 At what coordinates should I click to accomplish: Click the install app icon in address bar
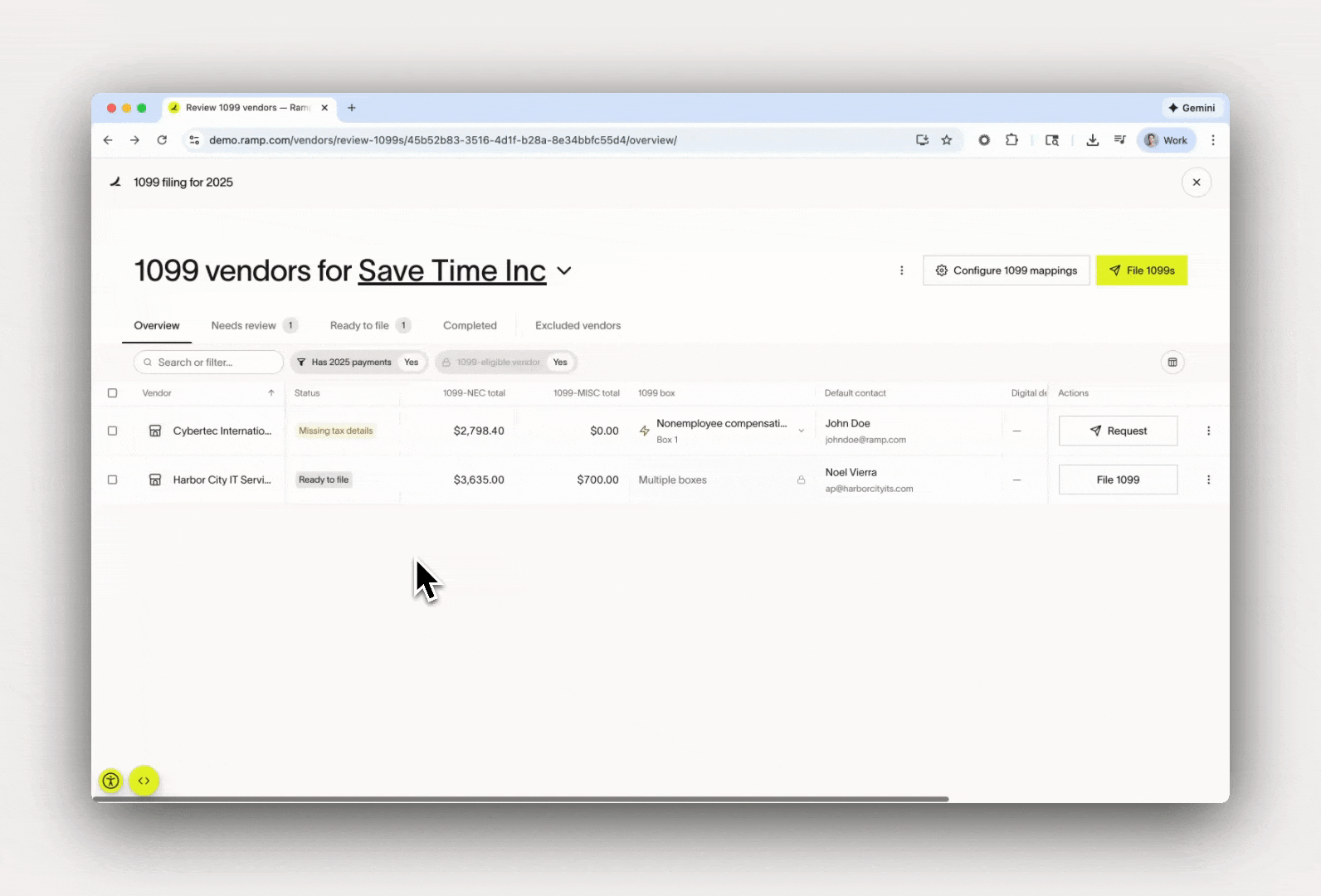(x=922, y=140)
